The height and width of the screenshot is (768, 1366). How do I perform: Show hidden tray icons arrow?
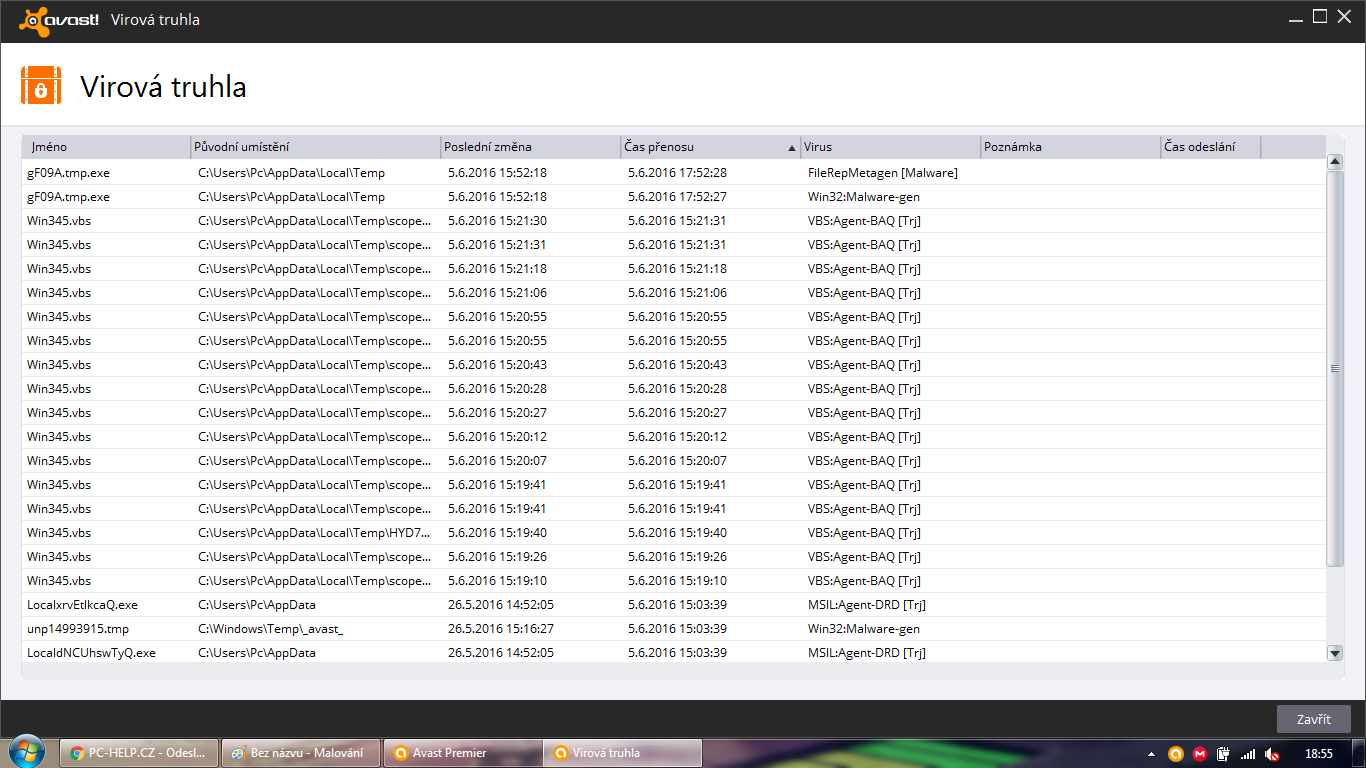click(x=1151, y=753)
